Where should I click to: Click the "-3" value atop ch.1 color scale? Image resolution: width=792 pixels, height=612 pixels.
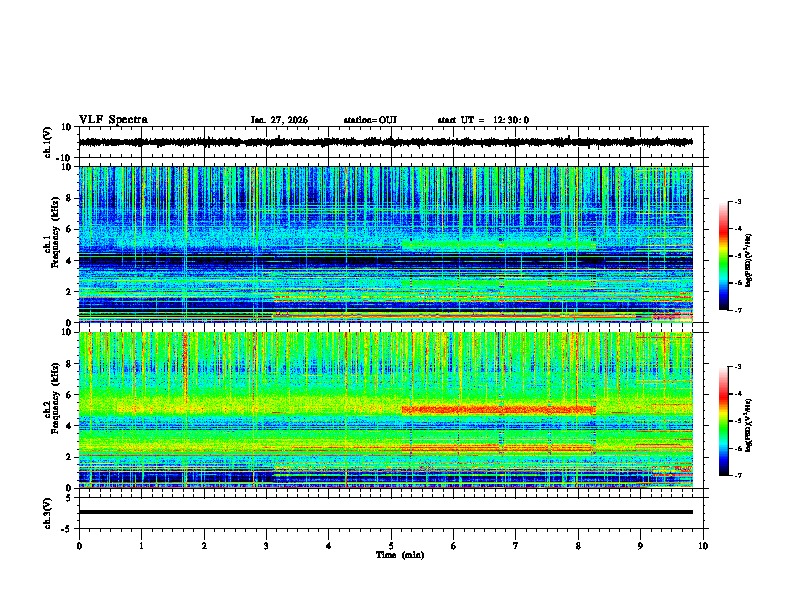point(738,201)
